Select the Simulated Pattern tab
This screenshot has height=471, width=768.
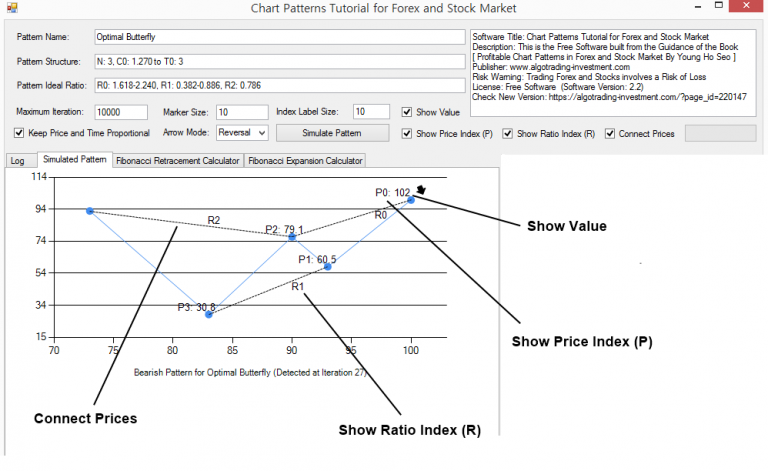coord(74,160)
